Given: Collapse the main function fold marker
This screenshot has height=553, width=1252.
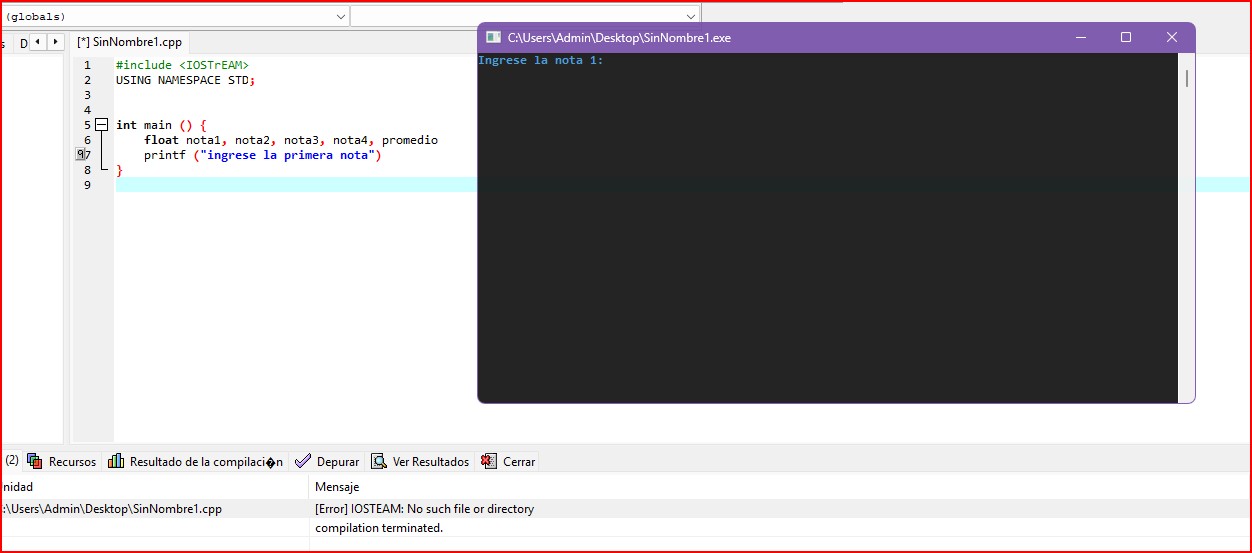Looking at the screenshot, I should click(101, 125).
